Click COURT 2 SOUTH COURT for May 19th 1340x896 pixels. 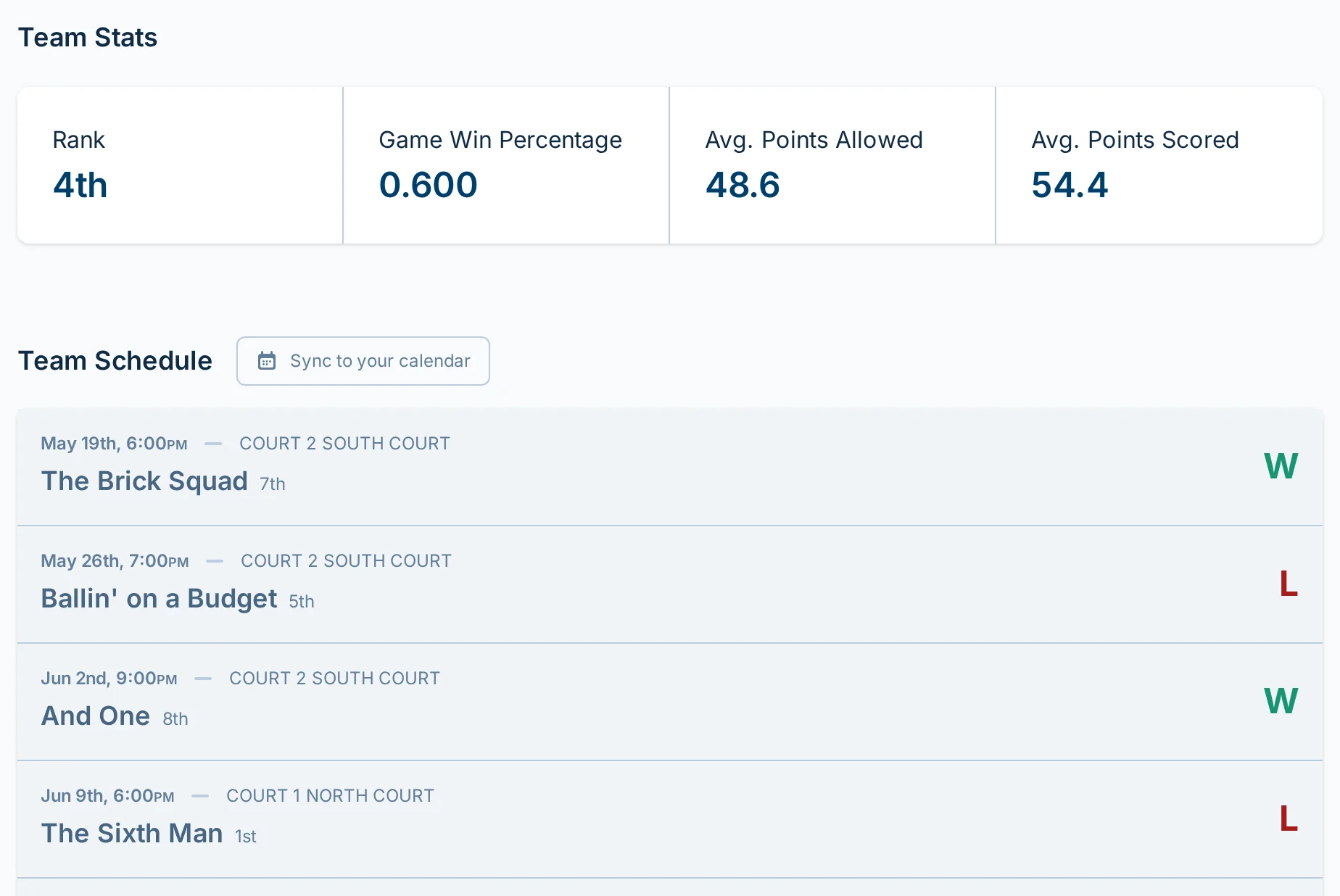344,444
